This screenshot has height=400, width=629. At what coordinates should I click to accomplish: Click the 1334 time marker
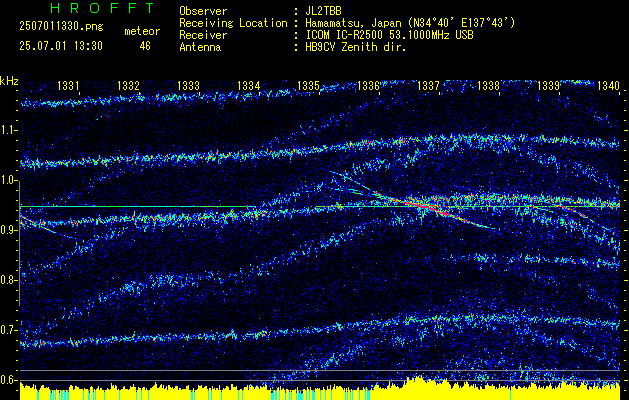tap(249, 85)
